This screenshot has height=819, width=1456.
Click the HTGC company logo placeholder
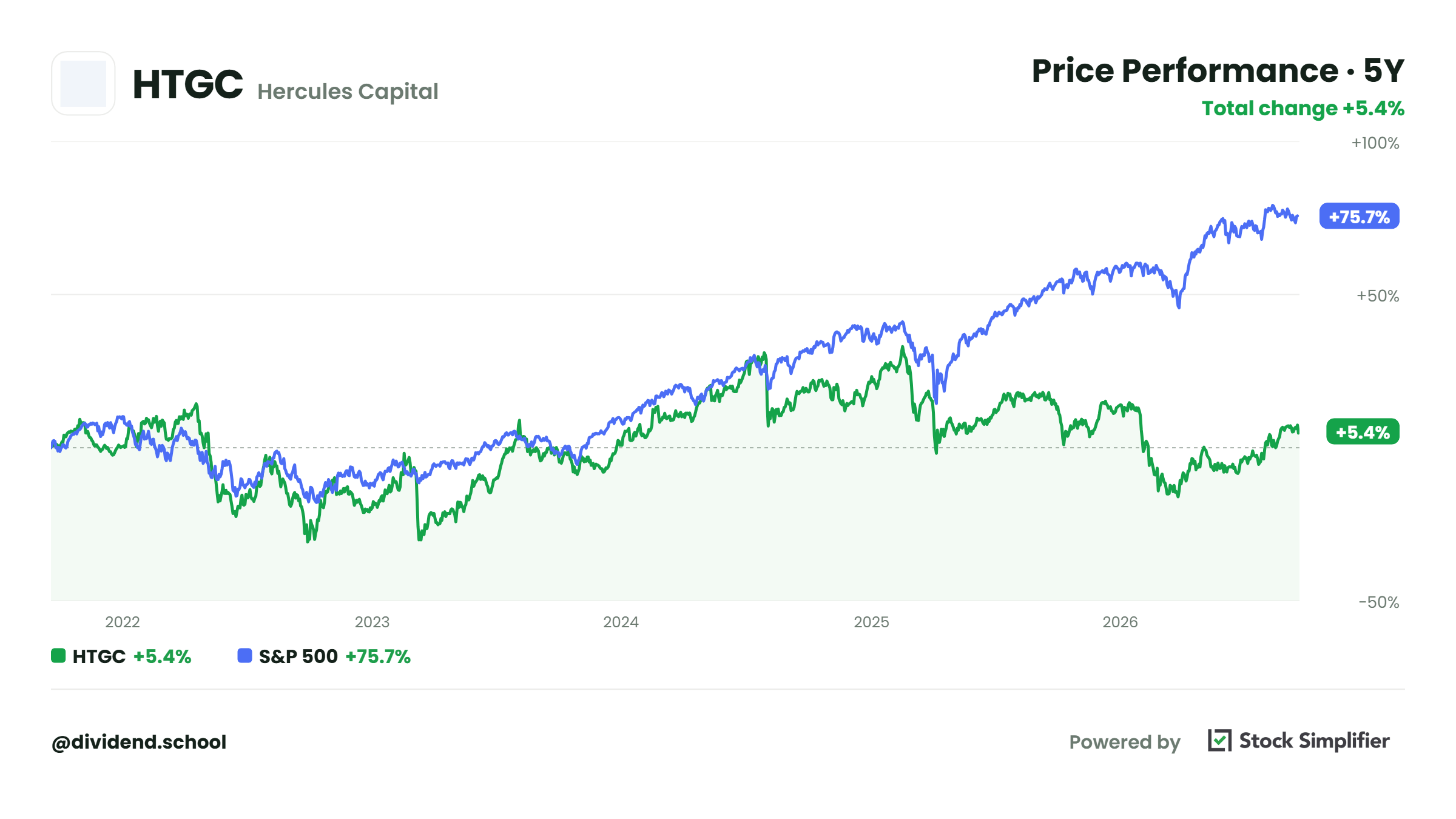(x=83, y=83)
